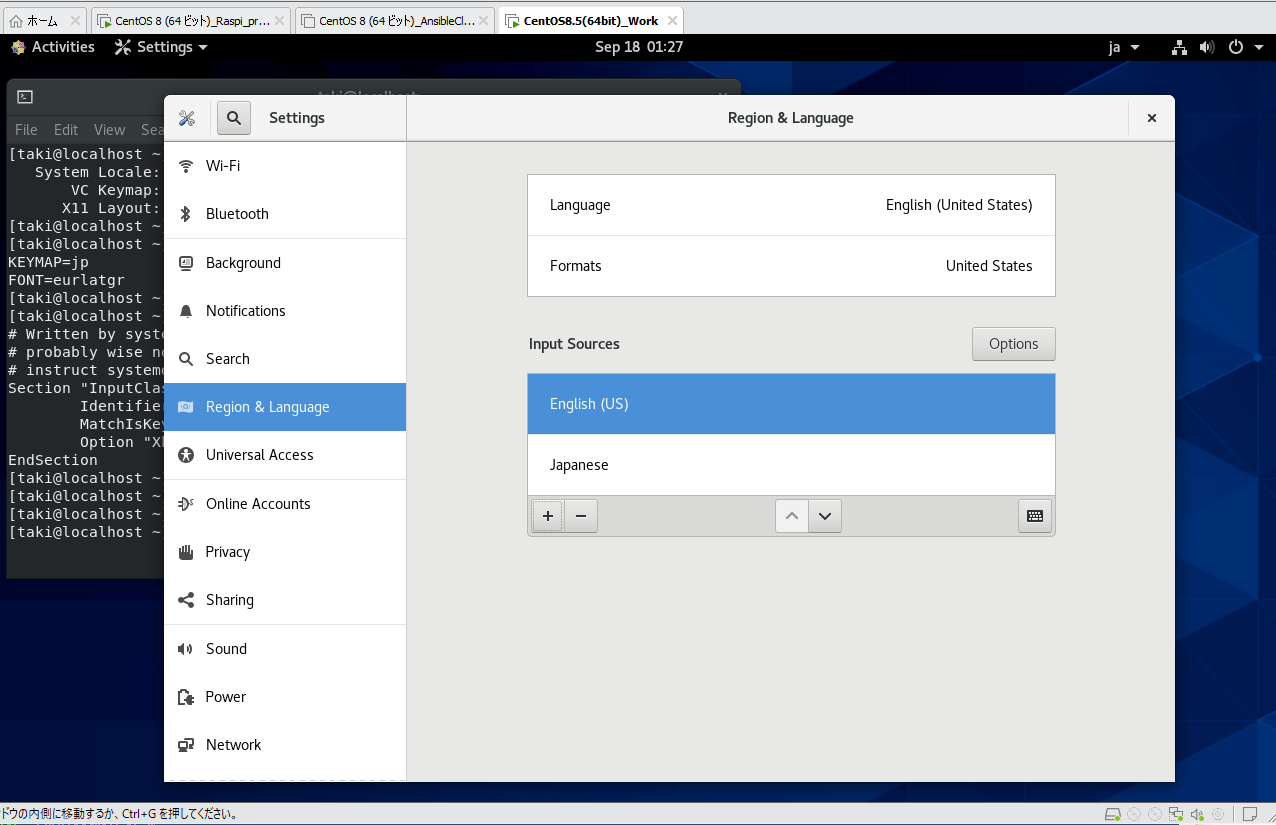Open the Universal Access panel

coord(285,455)
